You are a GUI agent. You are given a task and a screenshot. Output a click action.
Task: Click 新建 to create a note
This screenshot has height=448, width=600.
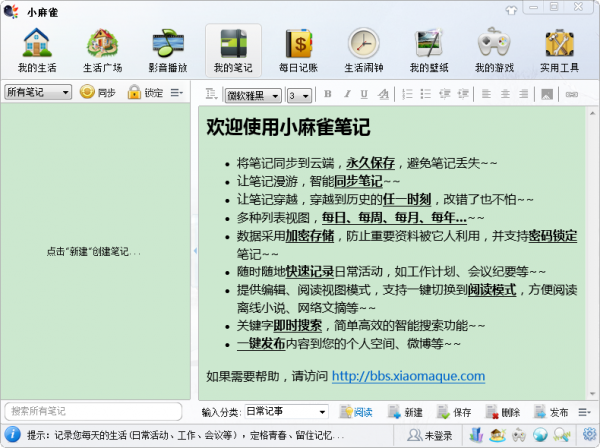pyautogui.click(x=405, y=412)
